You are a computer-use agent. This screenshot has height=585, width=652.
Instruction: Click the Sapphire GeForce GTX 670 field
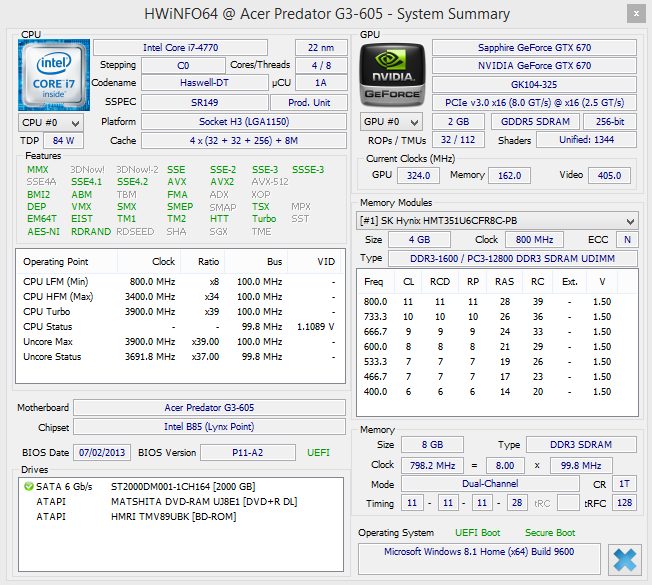click(534, 48)
